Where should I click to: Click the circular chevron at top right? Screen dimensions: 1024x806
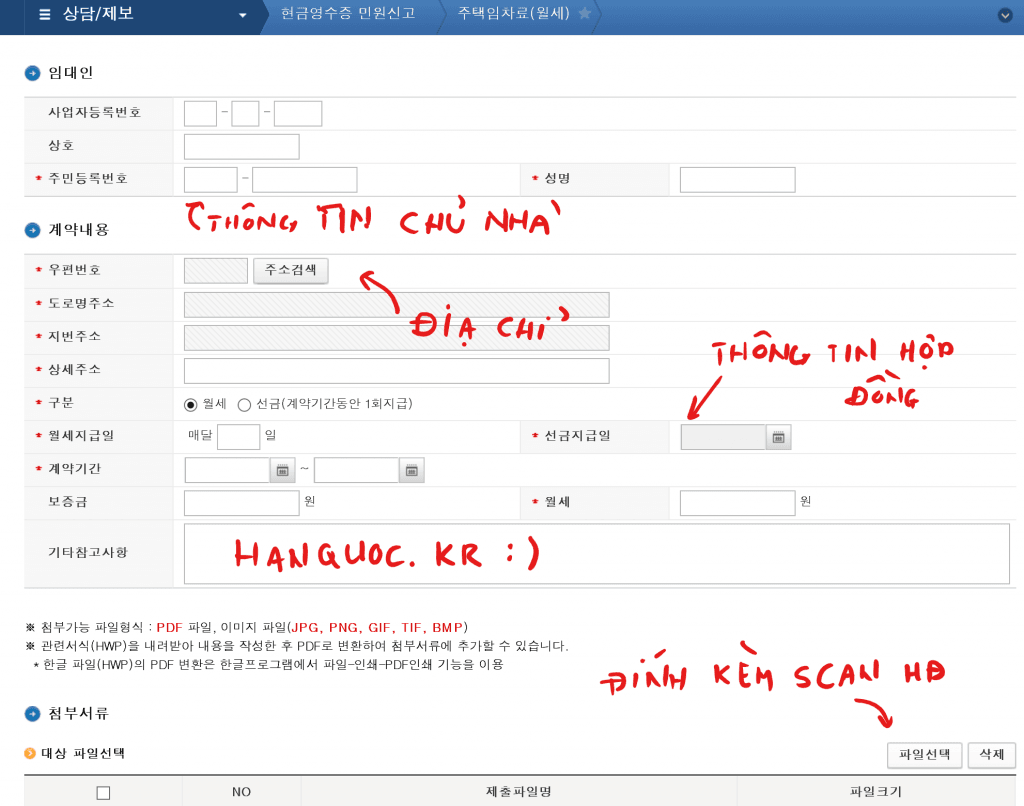click(1006, 16)
